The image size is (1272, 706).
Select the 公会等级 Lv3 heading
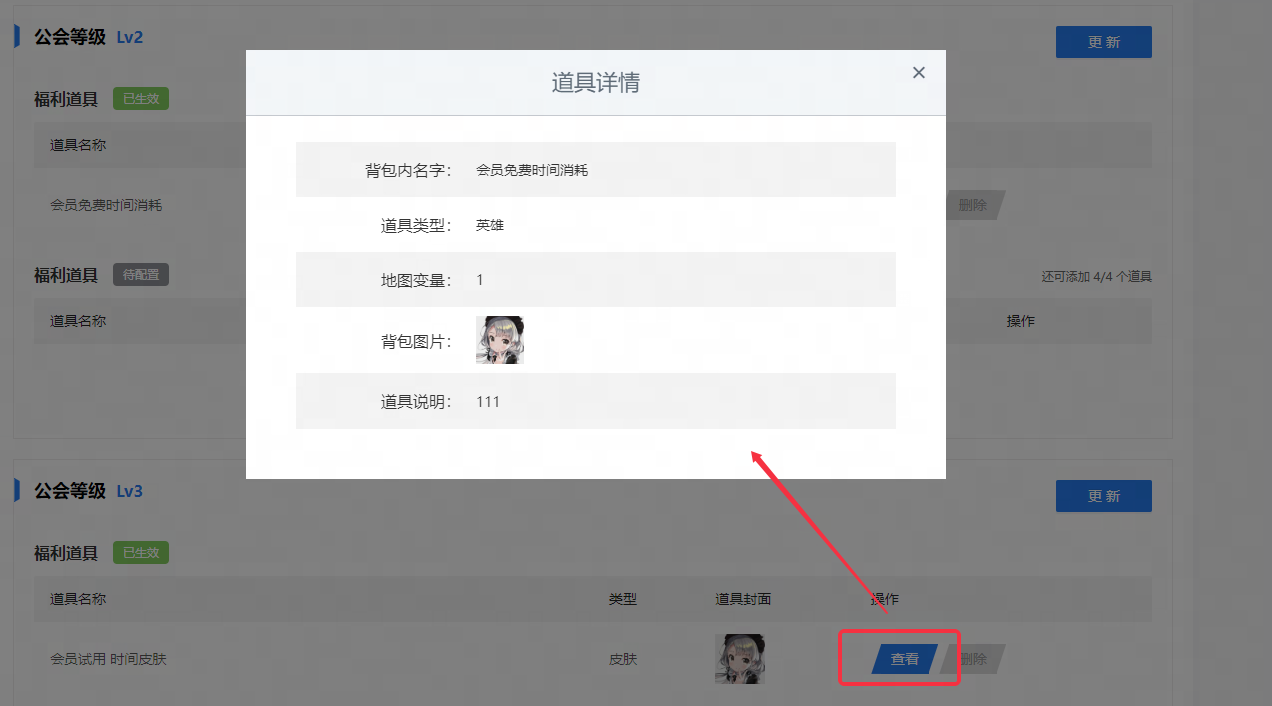point(89,491)
